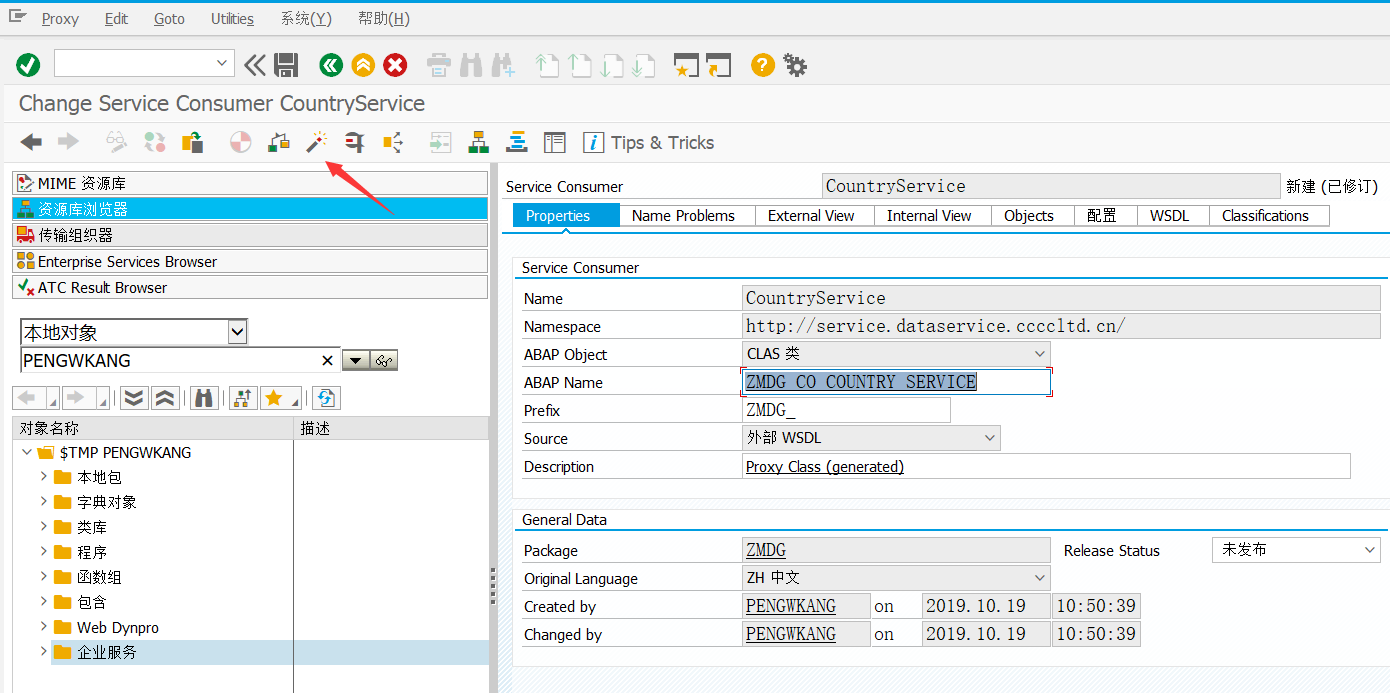Click the binoculars Find icon above the object tree

pos(204,397)
